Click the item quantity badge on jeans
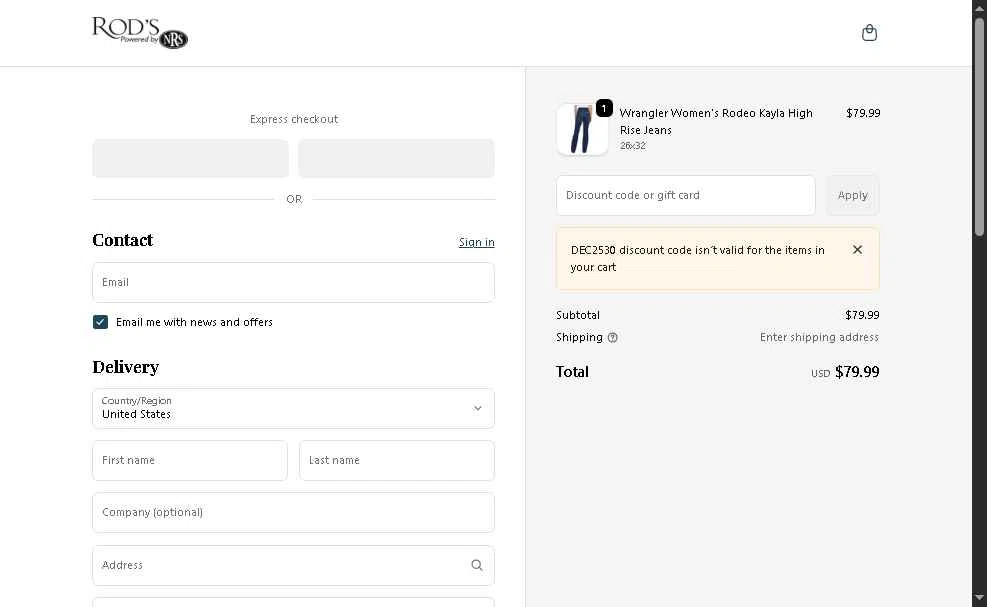The image size is (987, 607). point(604,108)
